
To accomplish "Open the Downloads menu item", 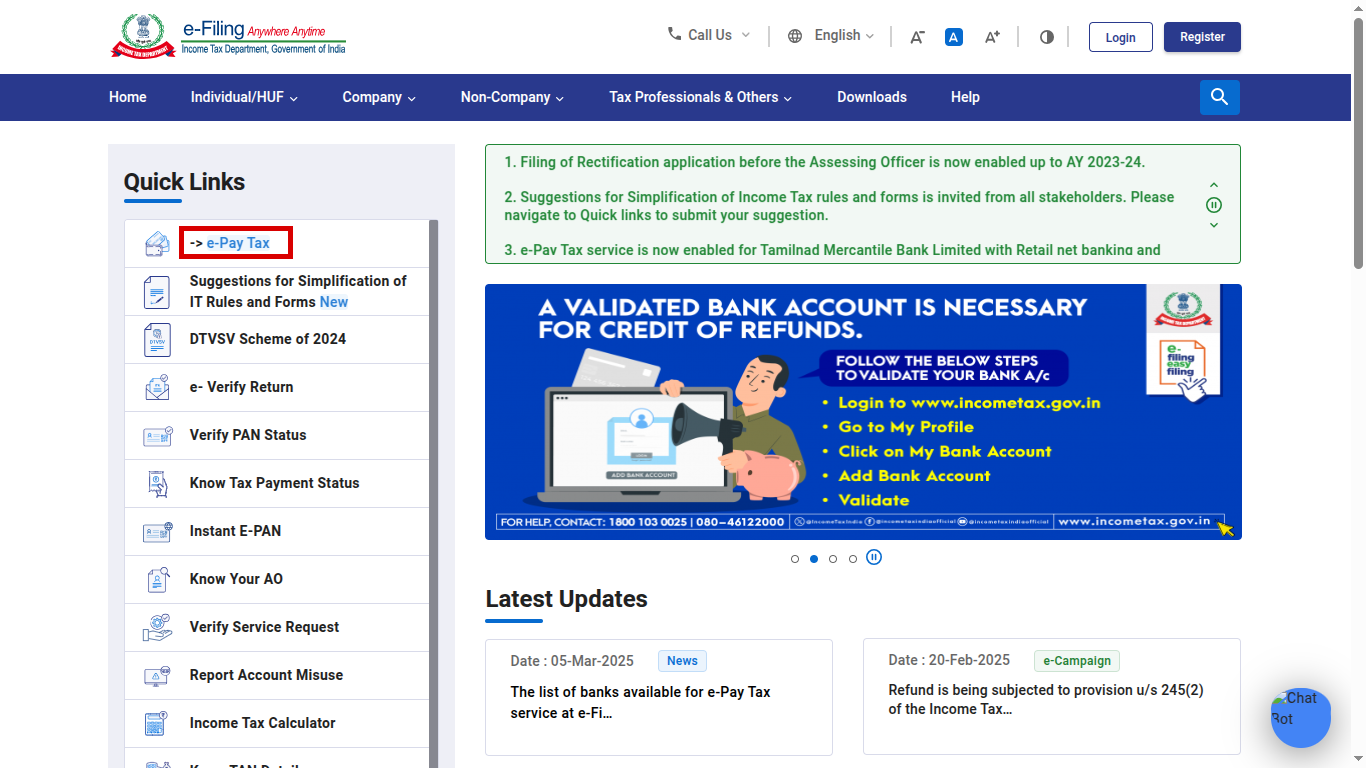I will point(871,97).
